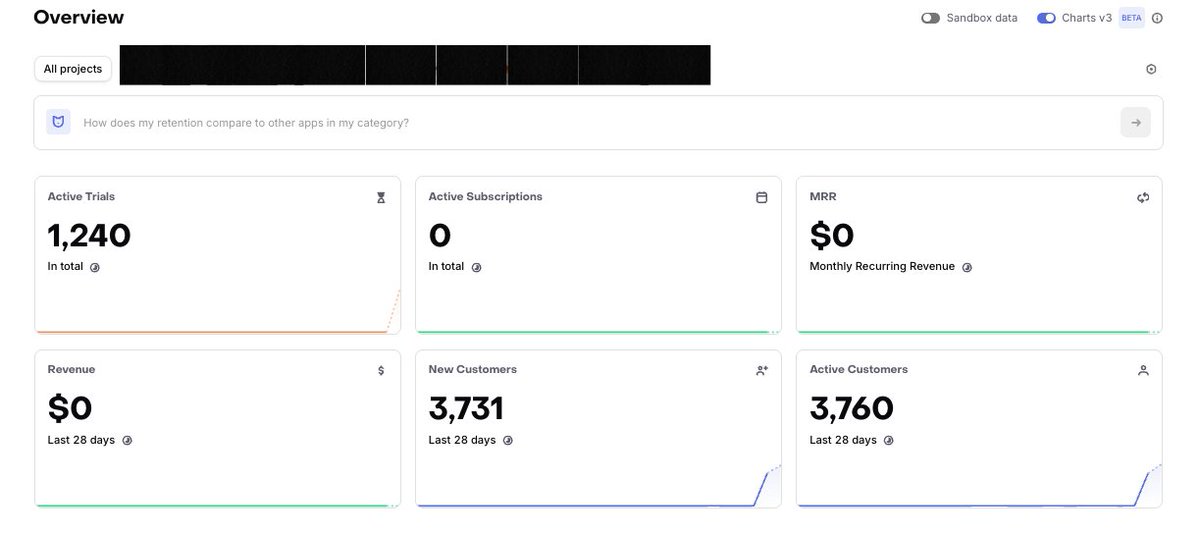Image resolution: width=1200 pixels, height=534 pixels.
Task: Click the dollar icon on Revenue card
Action: pos(381,371)
